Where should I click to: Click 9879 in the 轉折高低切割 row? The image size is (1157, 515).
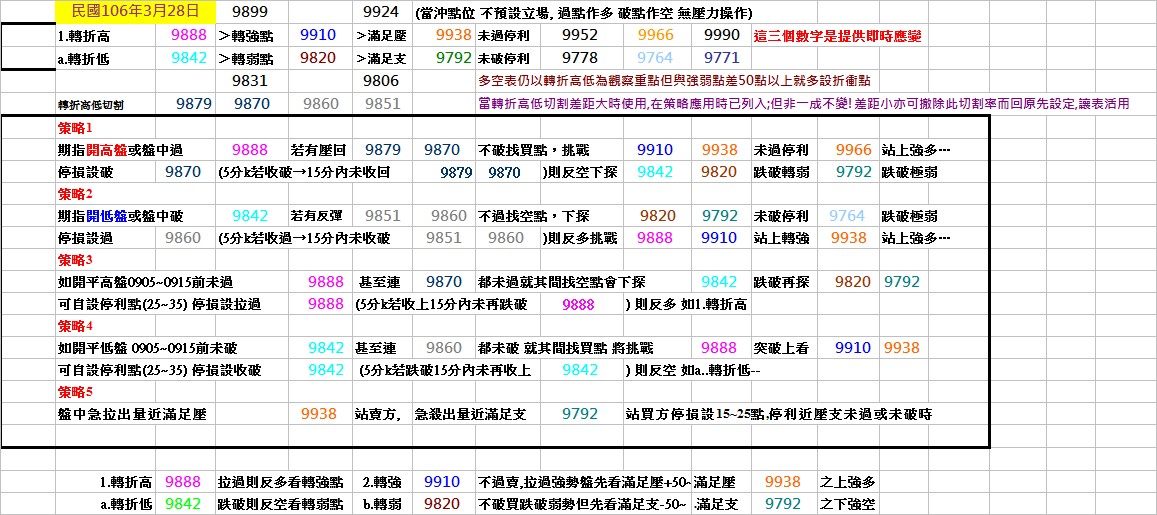[x=194, y=104]
